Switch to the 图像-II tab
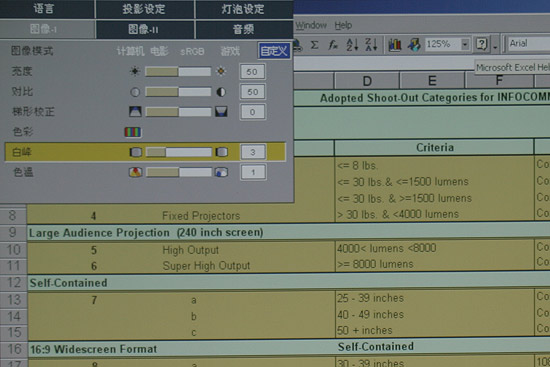550x367 pixels. pos(144,29)
